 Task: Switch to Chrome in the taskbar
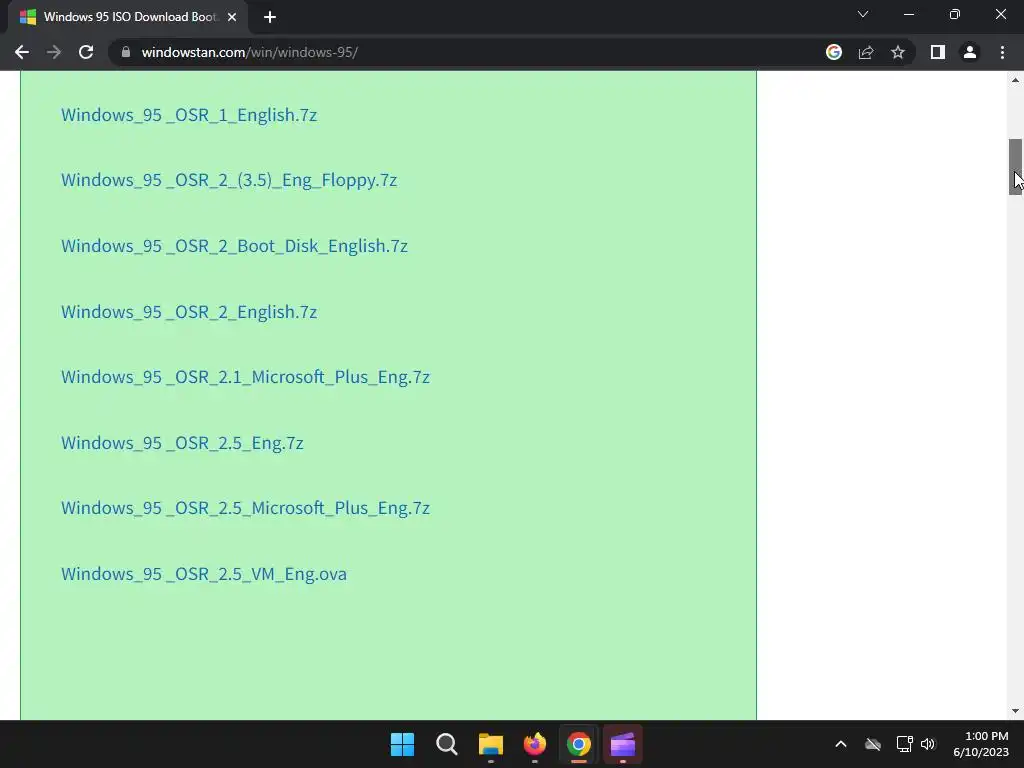pyautogui.click(x=579, y=744)
